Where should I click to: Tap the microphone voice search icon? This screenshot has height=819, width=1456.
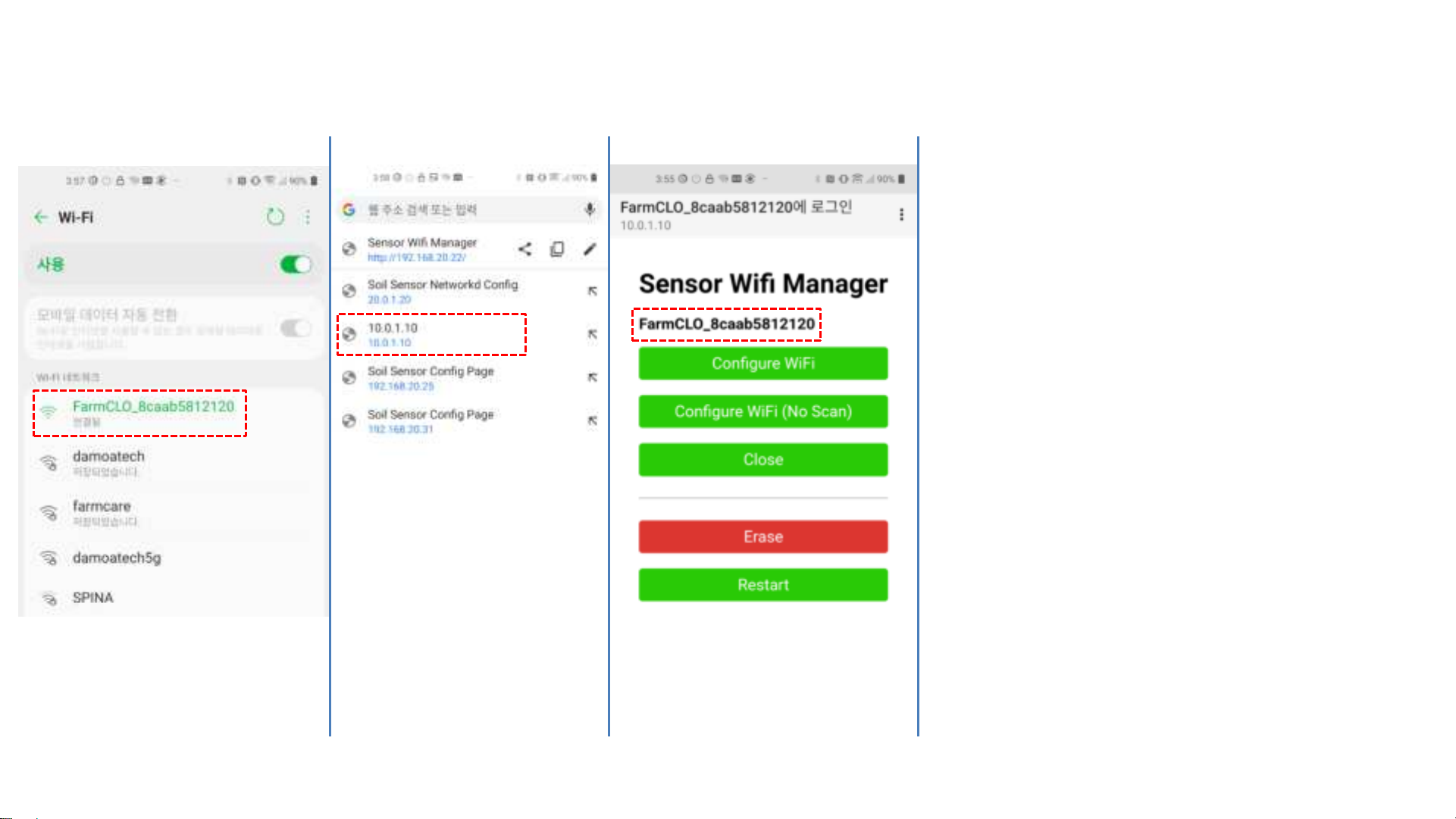(590, 210)
